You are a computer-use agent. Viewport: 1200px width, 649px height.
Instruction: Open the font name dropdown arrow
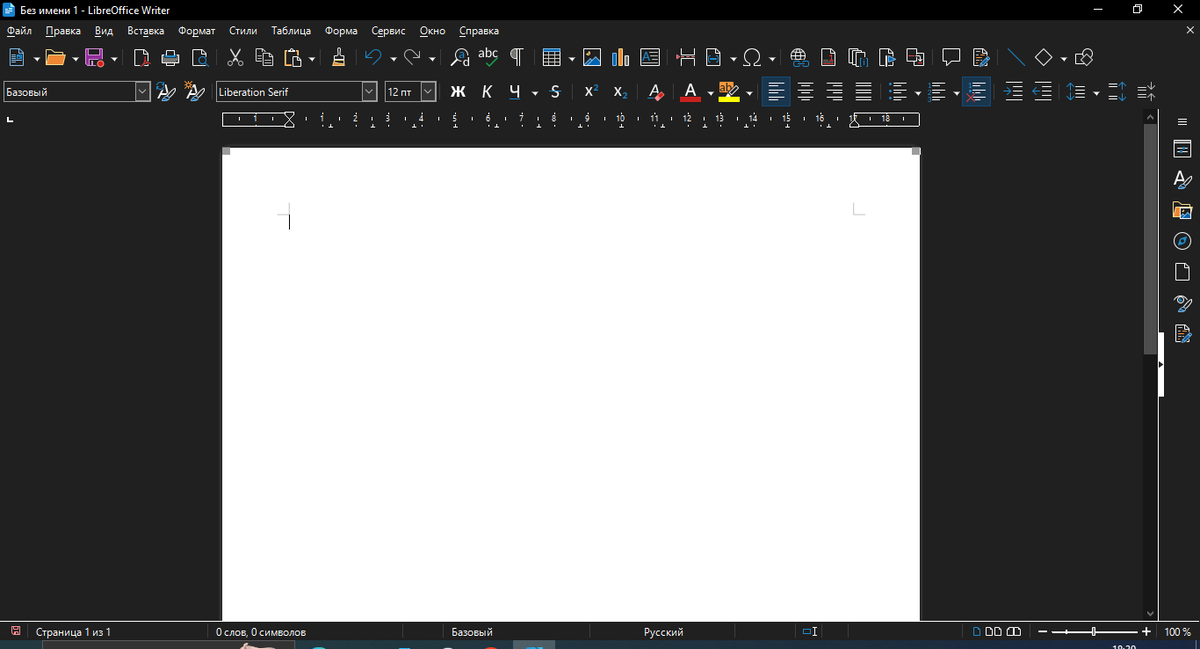pyautogui.click(x=369, y=92)
